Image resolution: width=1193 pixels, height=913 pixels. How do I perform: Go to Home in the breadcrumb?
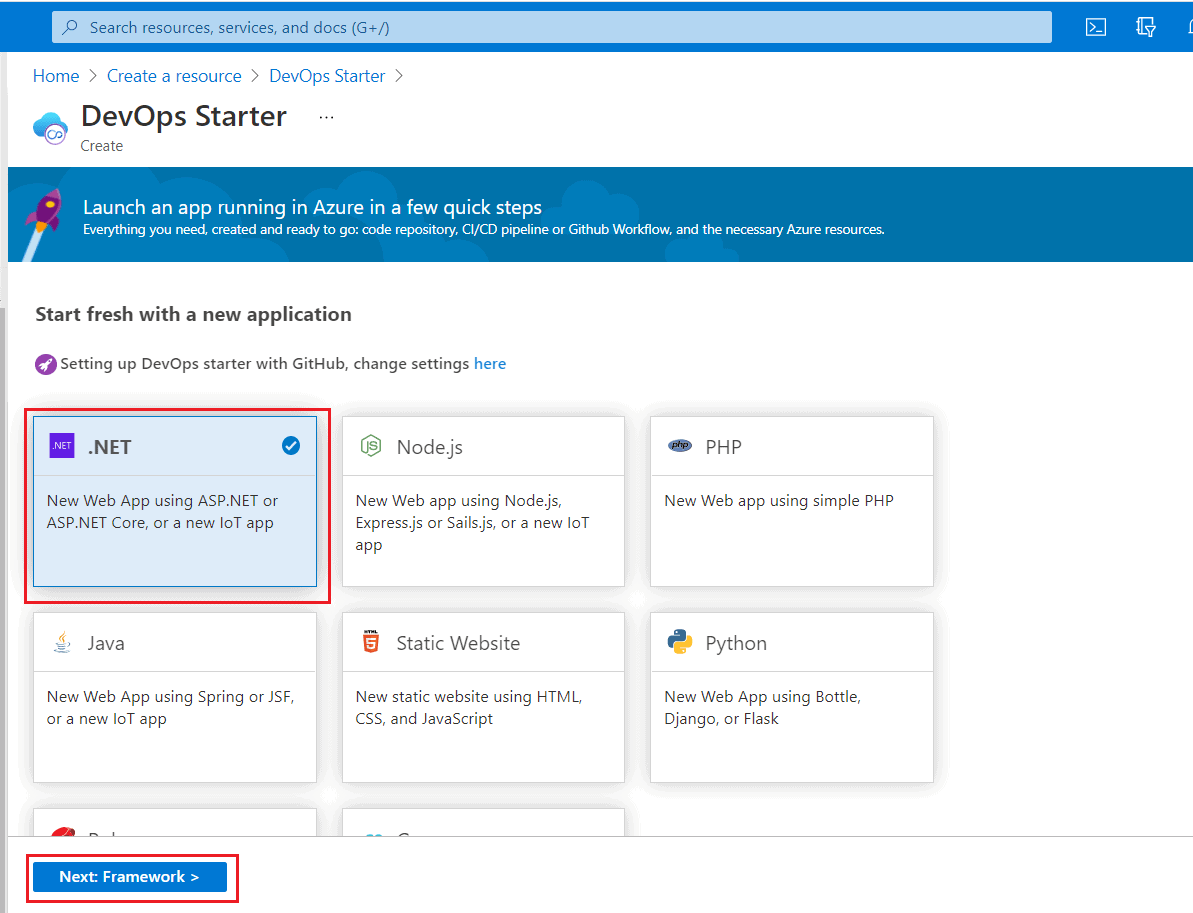(56, 76)
